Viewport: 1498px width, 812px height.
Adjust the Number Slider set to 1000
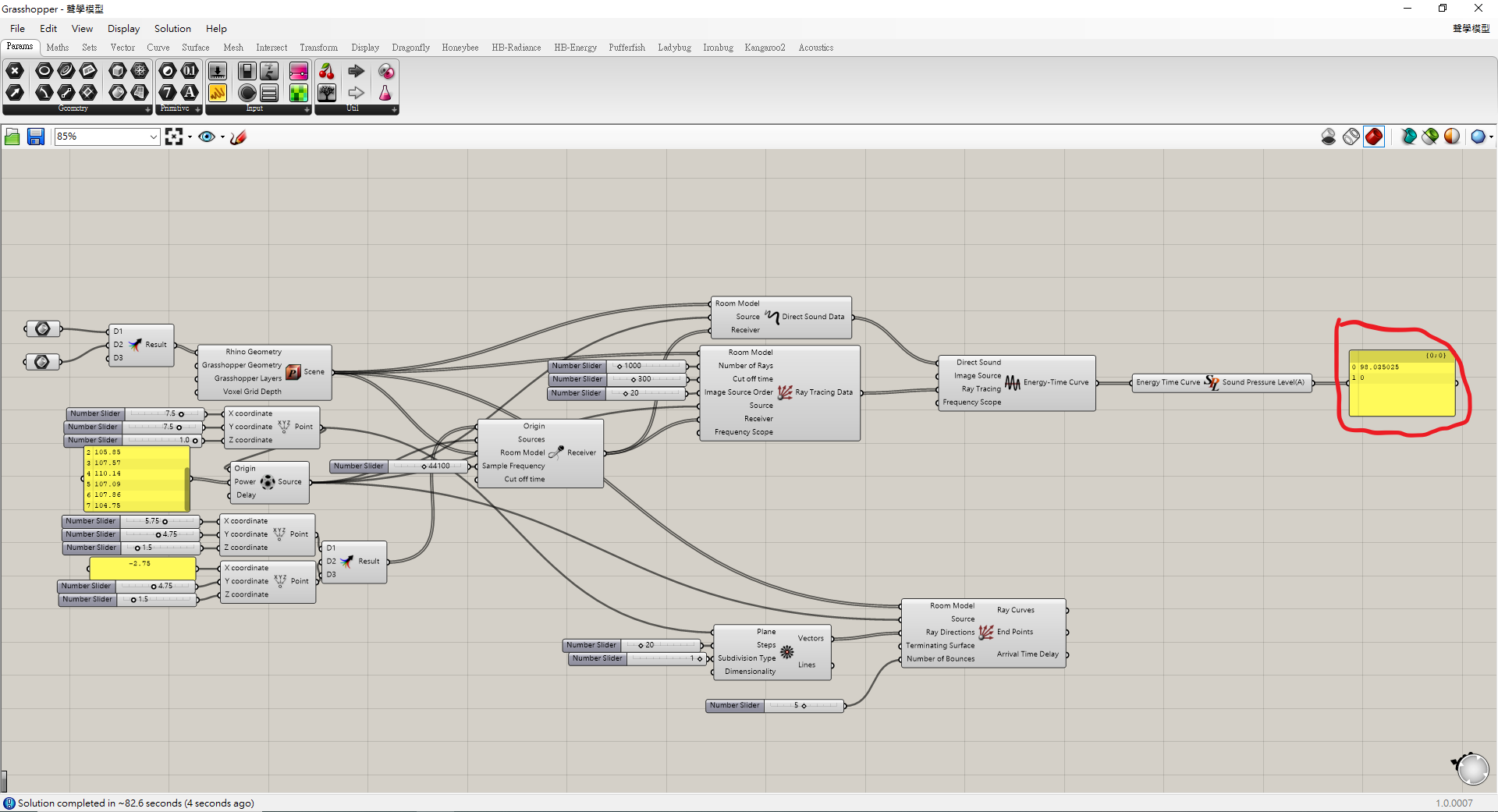coord(618,366)
